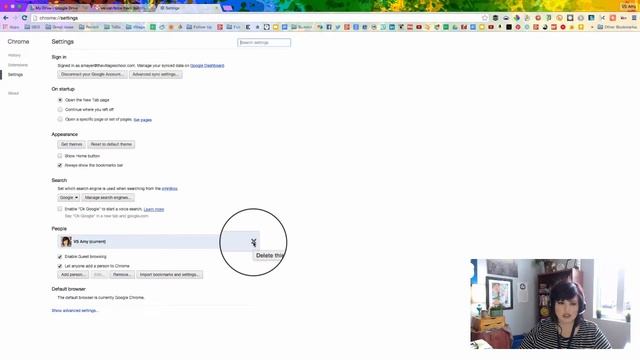
Task: Open the Facebook bookmark icon
Action: tap(329, 27)
